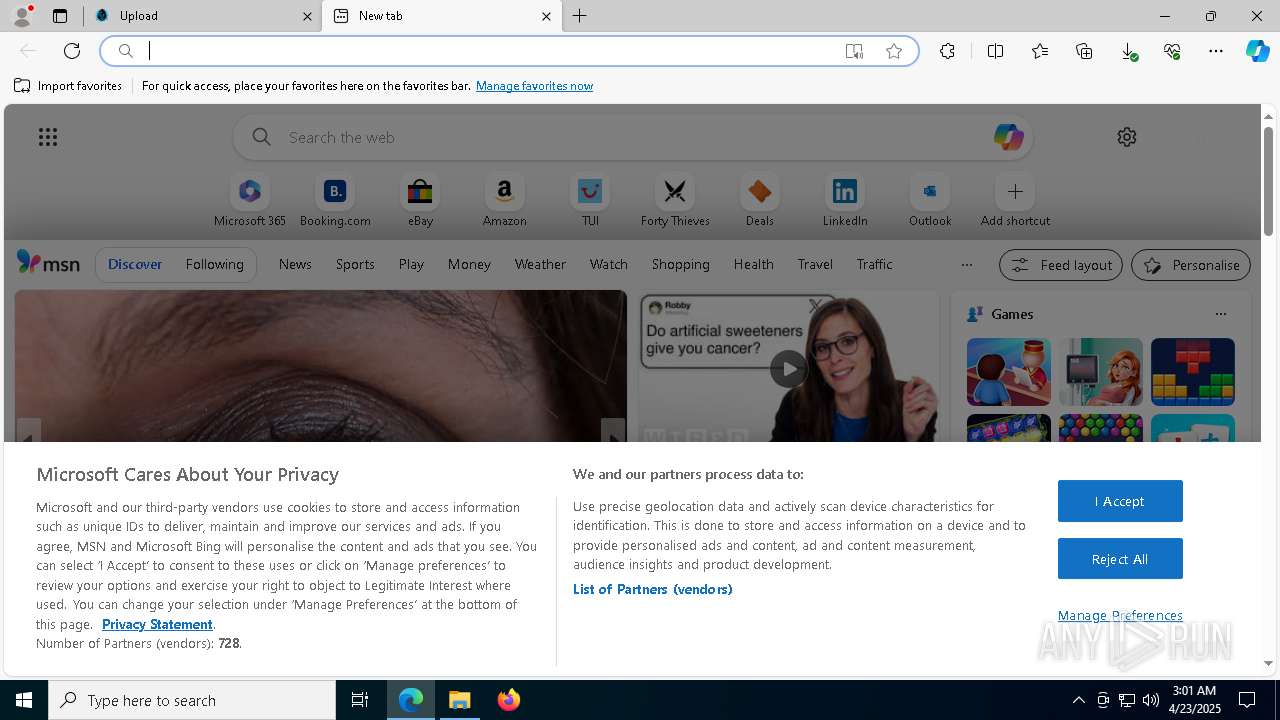Screen dimensions: 1280x720
Task: Open LinkedIn shortcut
Action: point(845,201)
